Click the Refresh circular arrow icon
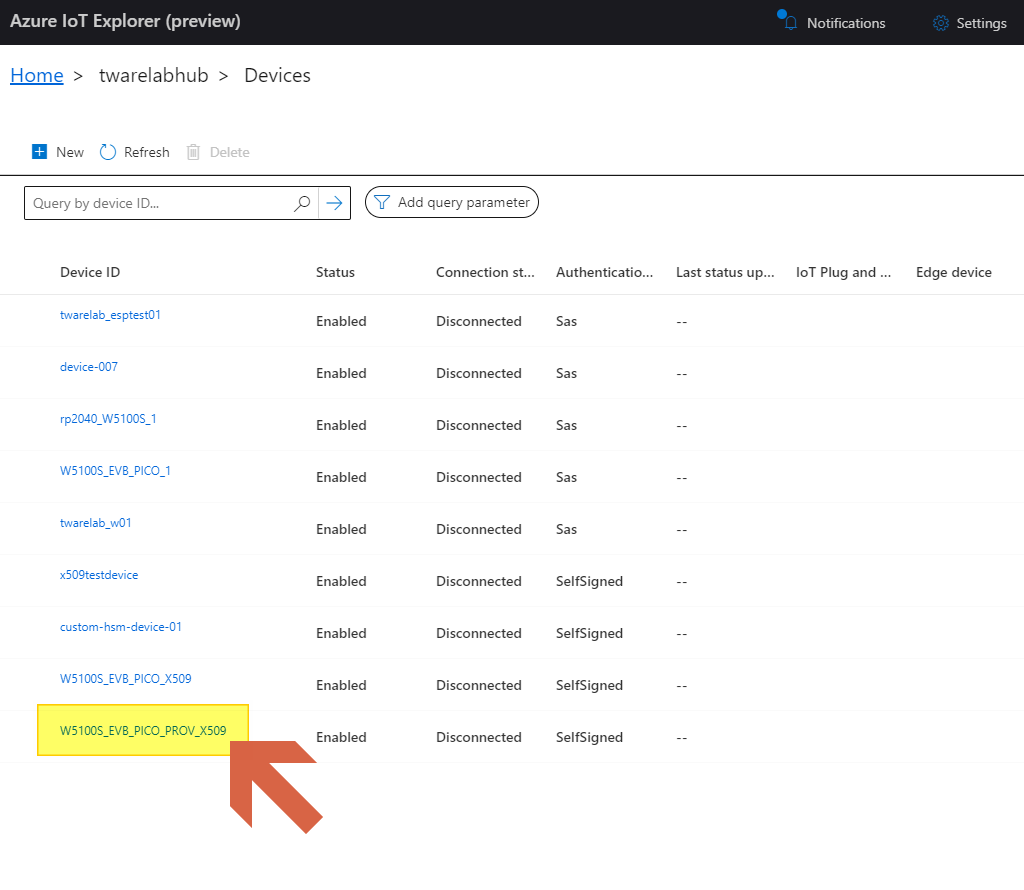The height and width of the screenshot is (890, 1024). (x=108, y=152)
